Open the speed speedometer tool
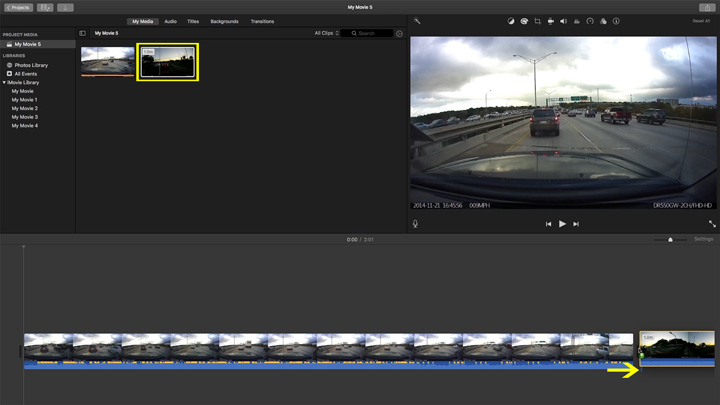Viewport: 720px width, 405px height. click(590, 21)
